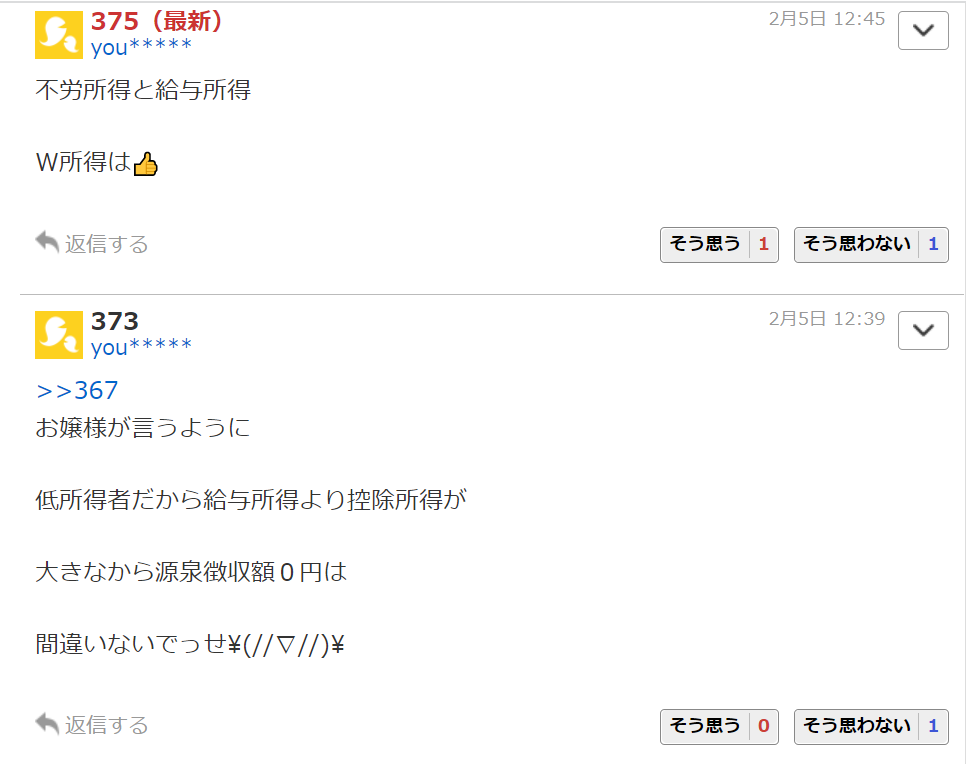This screenshot has width=966, height=764.
Task: Click the reply arrow icon under post 373
Action: tap(47, 724)
